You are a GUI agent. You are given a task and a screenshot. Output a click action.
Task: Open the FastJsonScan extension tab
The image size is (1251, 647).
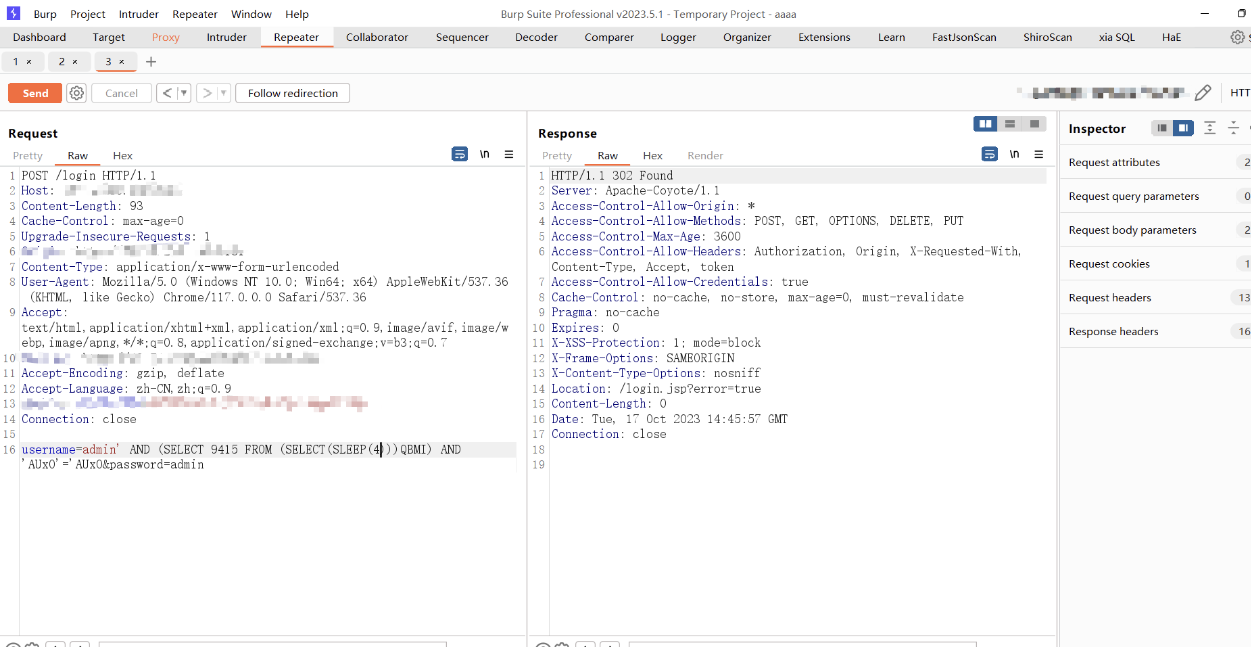pos(964,37)
